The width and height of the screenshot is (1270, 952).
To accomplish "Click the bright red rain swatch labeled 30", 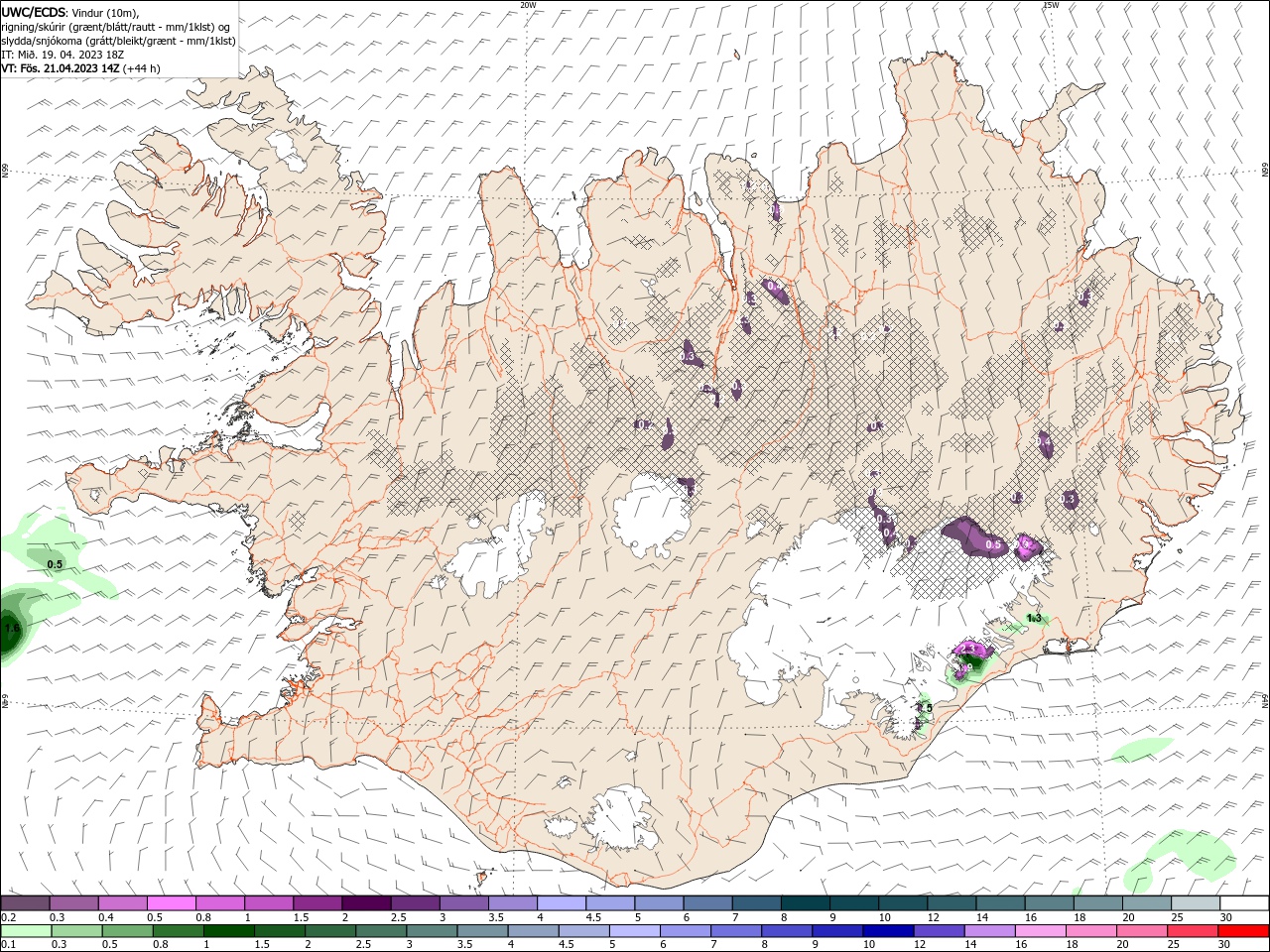I will 1244,931.
